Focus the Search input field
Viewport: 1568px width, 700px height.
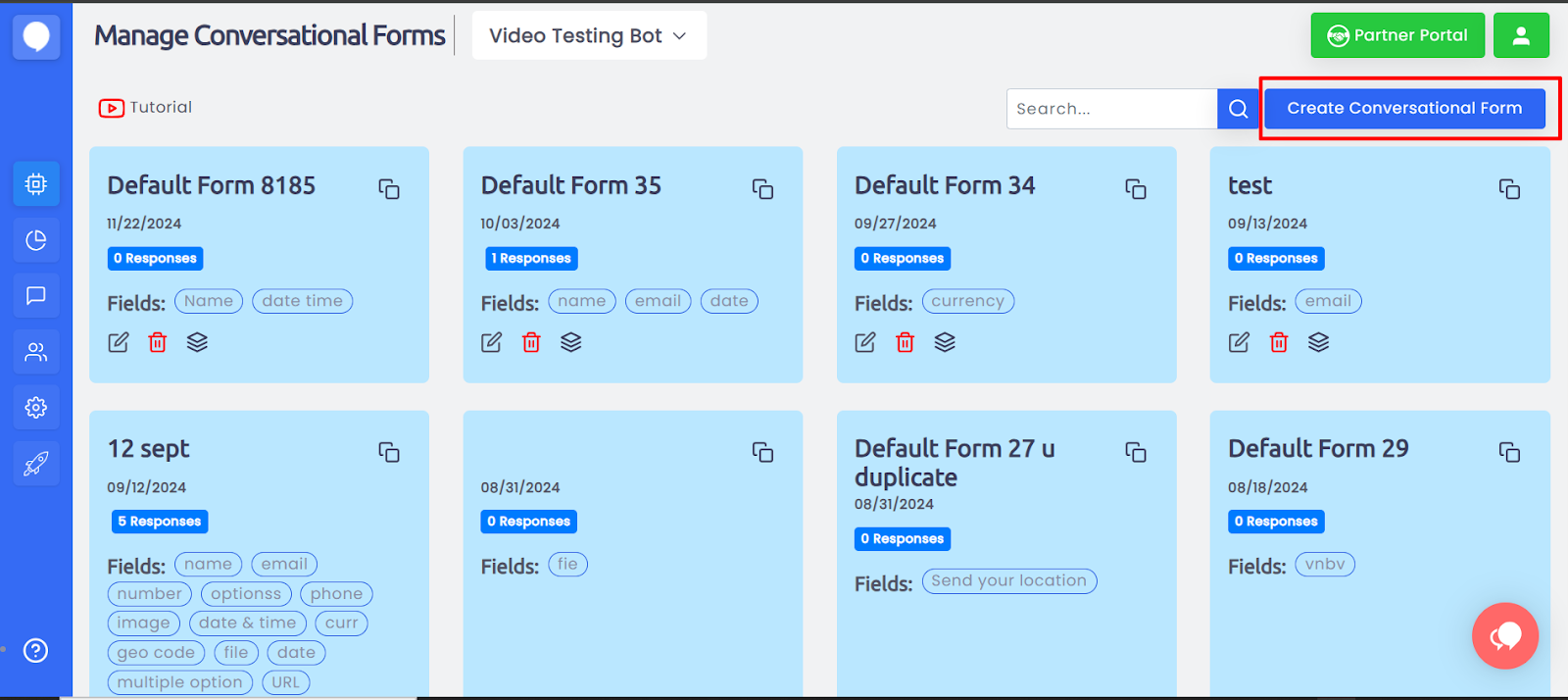click(x=1111, y=109)
